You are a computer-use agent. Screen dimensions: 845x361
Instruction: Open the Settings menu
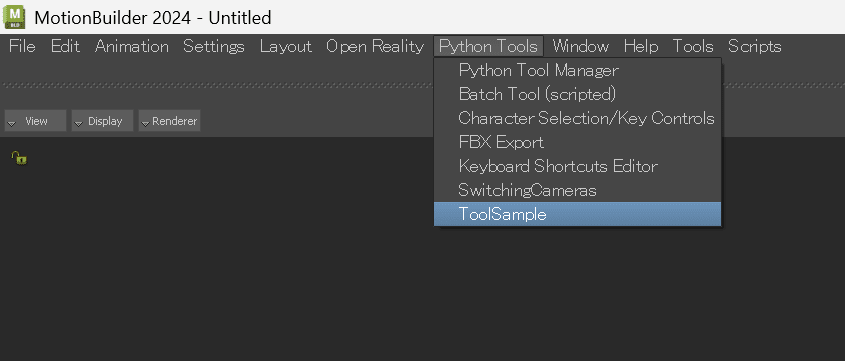213,46
